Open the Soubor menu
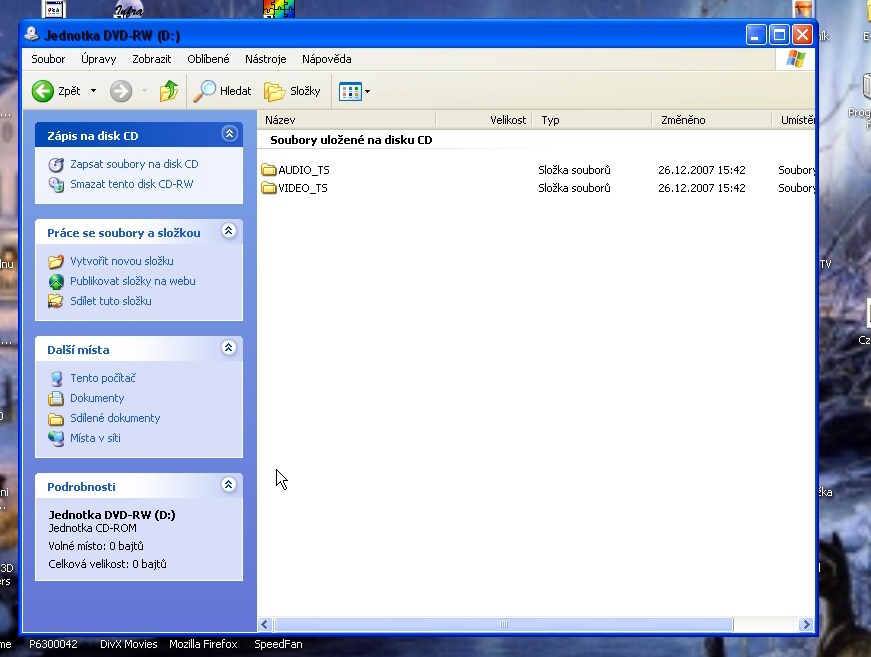Screen dimensions: 871x657 point(48,59)
